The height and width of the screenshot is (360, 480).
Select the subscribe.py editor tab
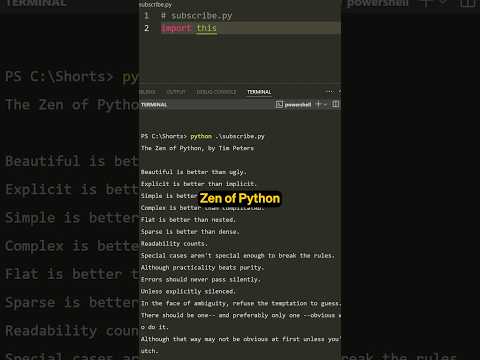156,5
